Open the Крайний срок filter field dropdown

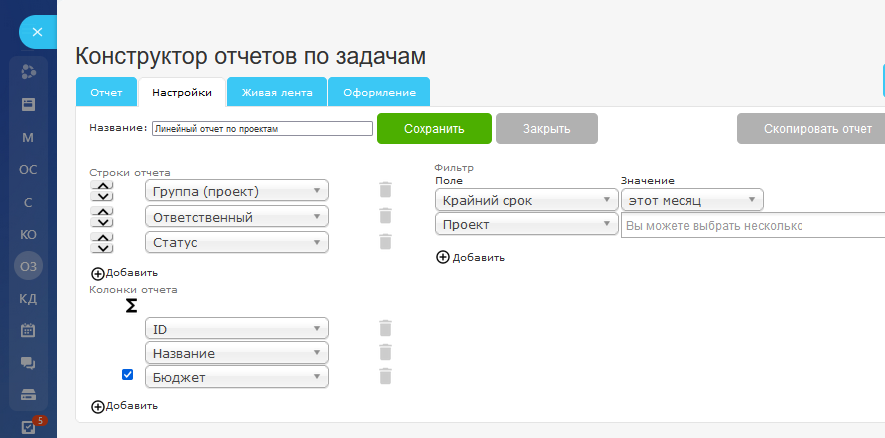tap(527, 200)
